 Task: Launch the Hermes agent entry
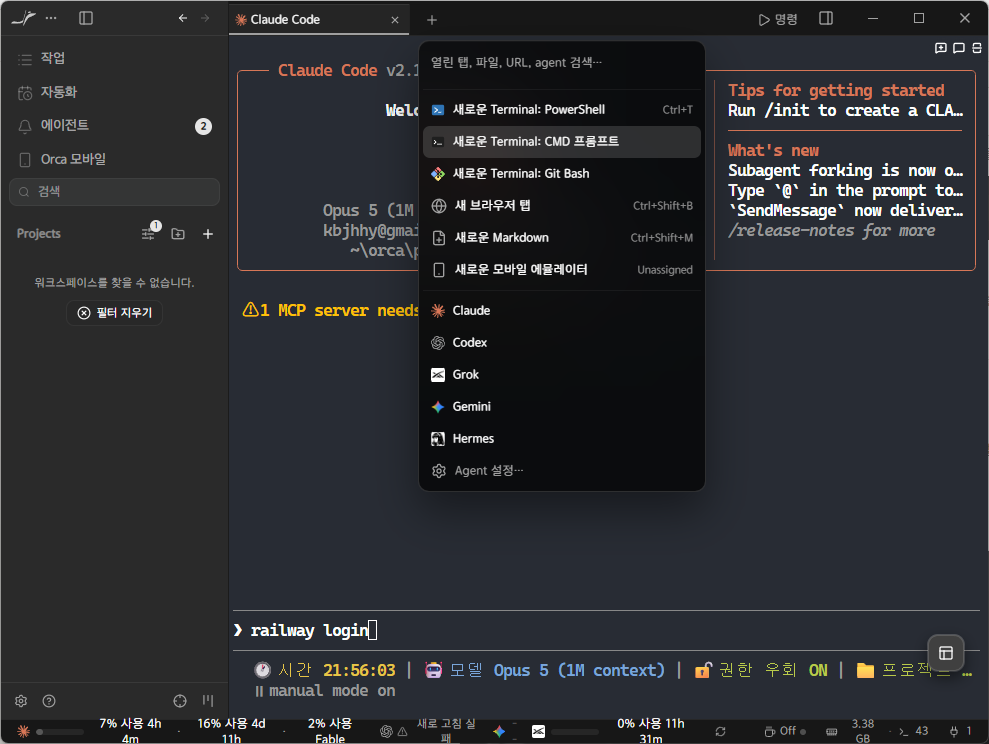(x=561, y=439)
